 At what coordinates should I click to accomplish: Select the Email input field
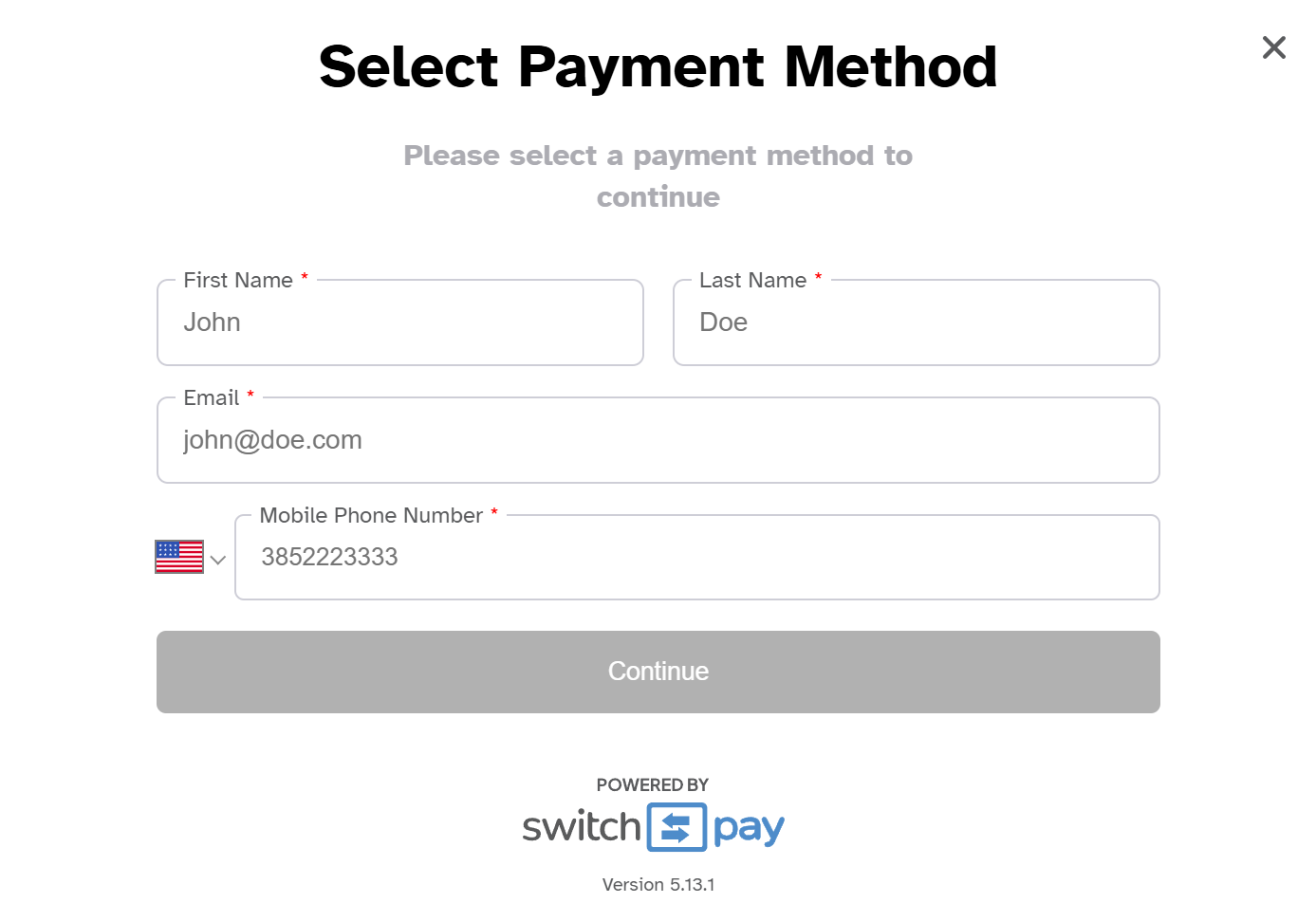pos(658,440)
